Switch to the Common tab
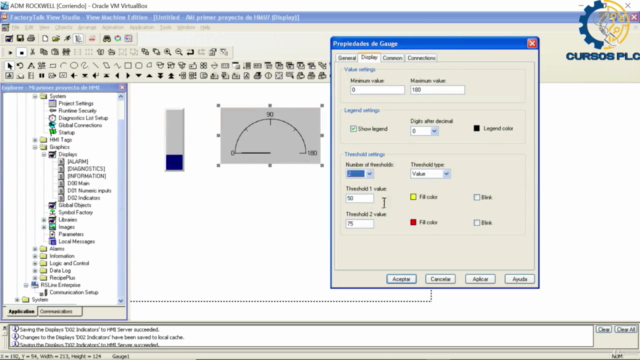 tap(392, 58)
